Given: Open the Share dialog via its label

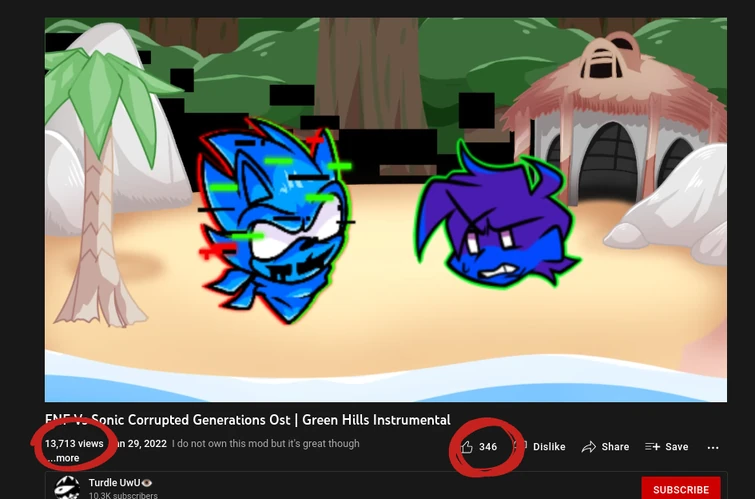Looking at the screenshot, I should coord(615,447).
